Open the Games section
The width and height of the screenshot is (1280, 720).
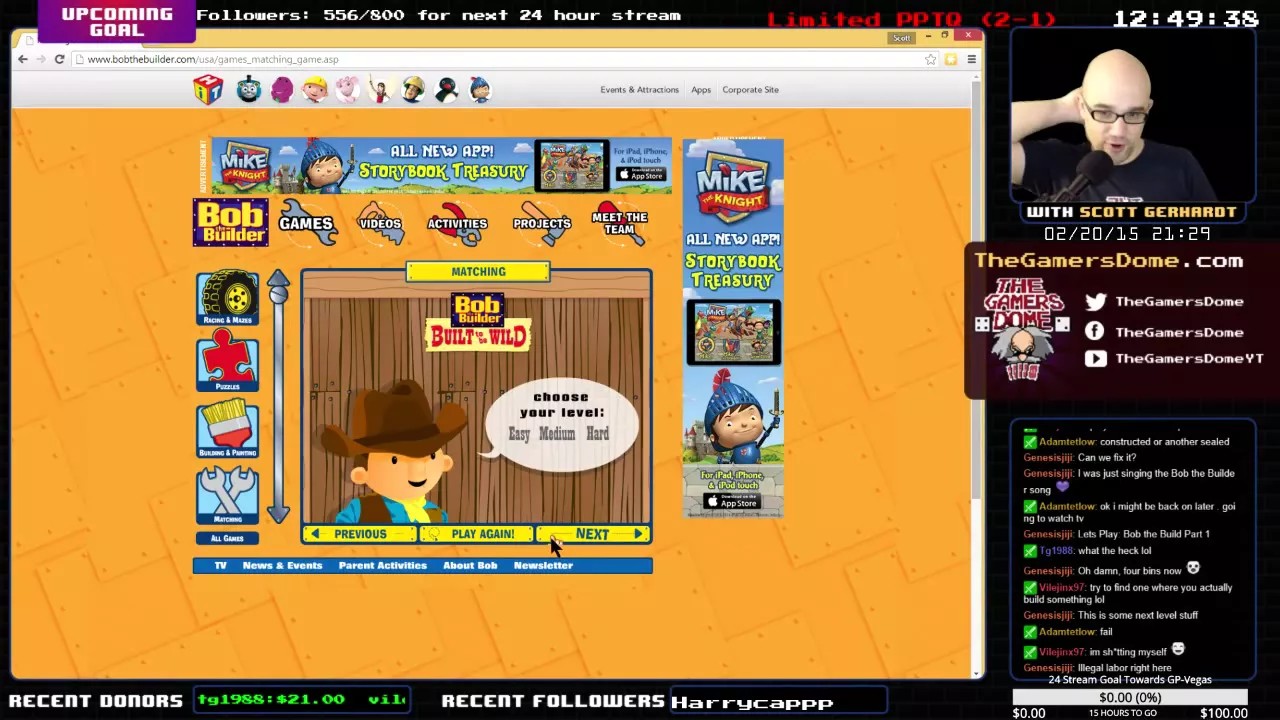click(306, 223)
